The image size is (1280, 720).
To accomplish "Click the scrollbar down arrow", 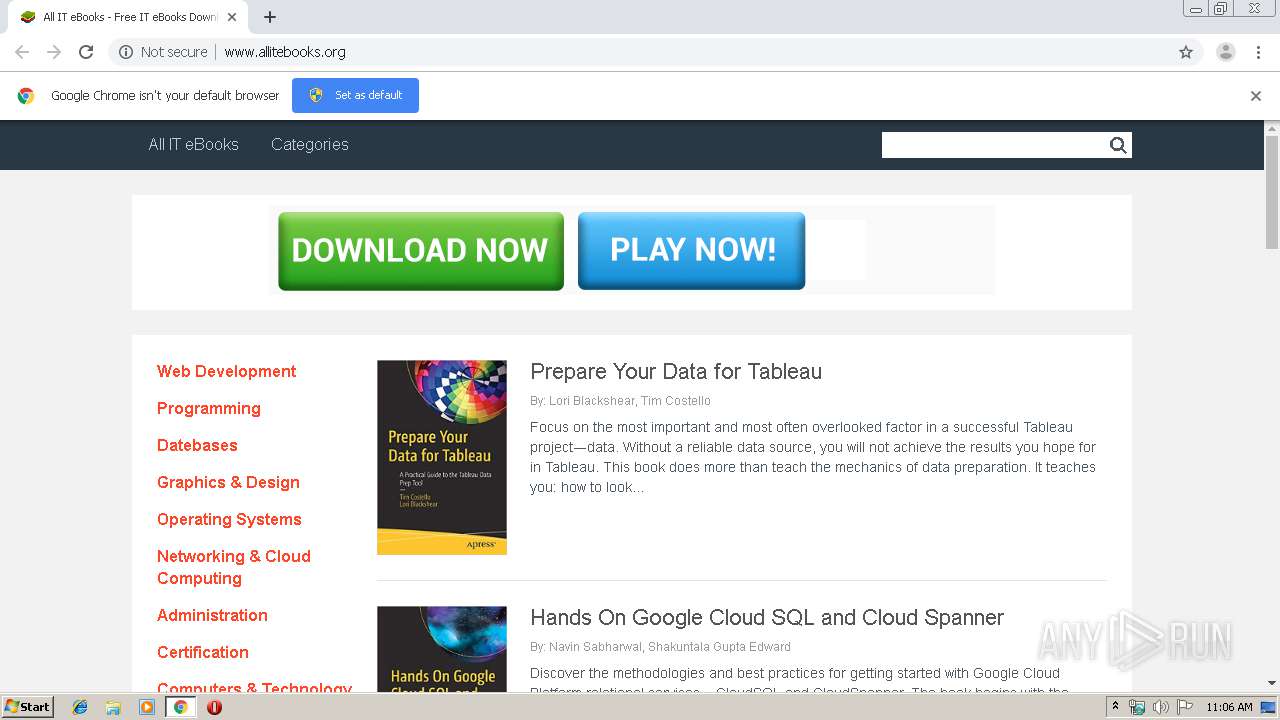I will [x=1272, y=684].
